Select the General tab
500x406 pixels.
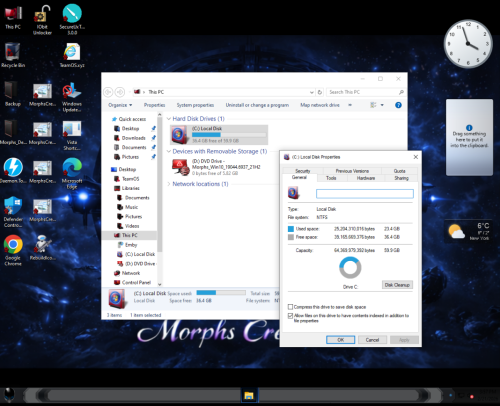click(299, 177)
